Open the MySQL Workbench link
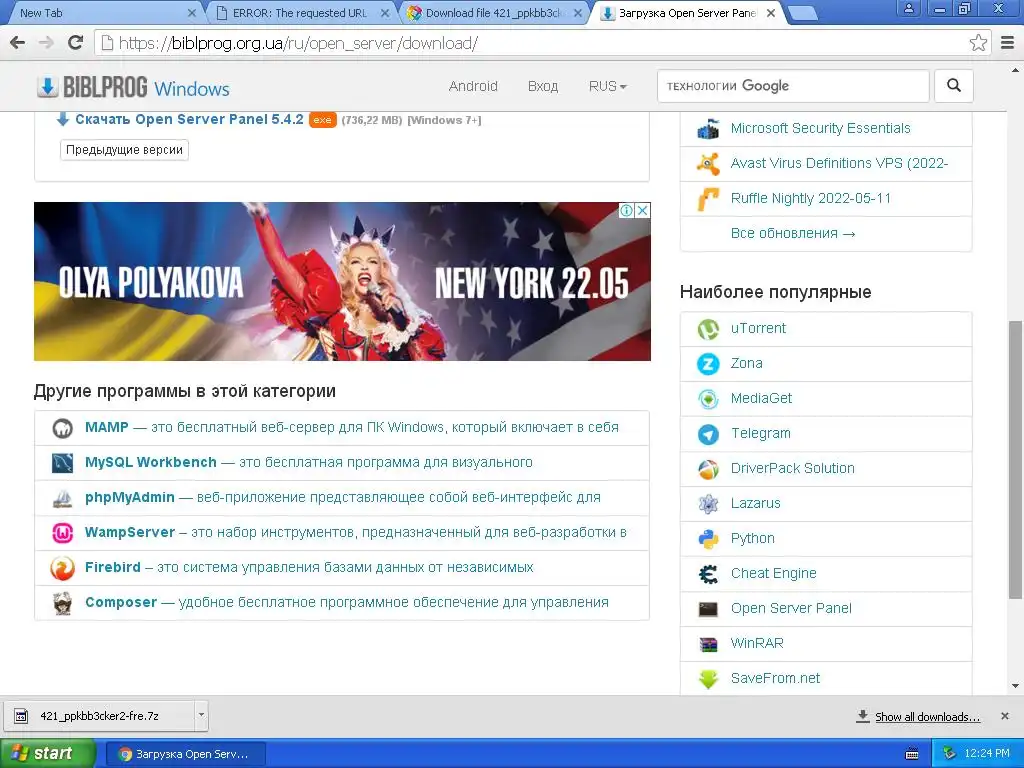The image size is (1024, 768). [151, 462]
